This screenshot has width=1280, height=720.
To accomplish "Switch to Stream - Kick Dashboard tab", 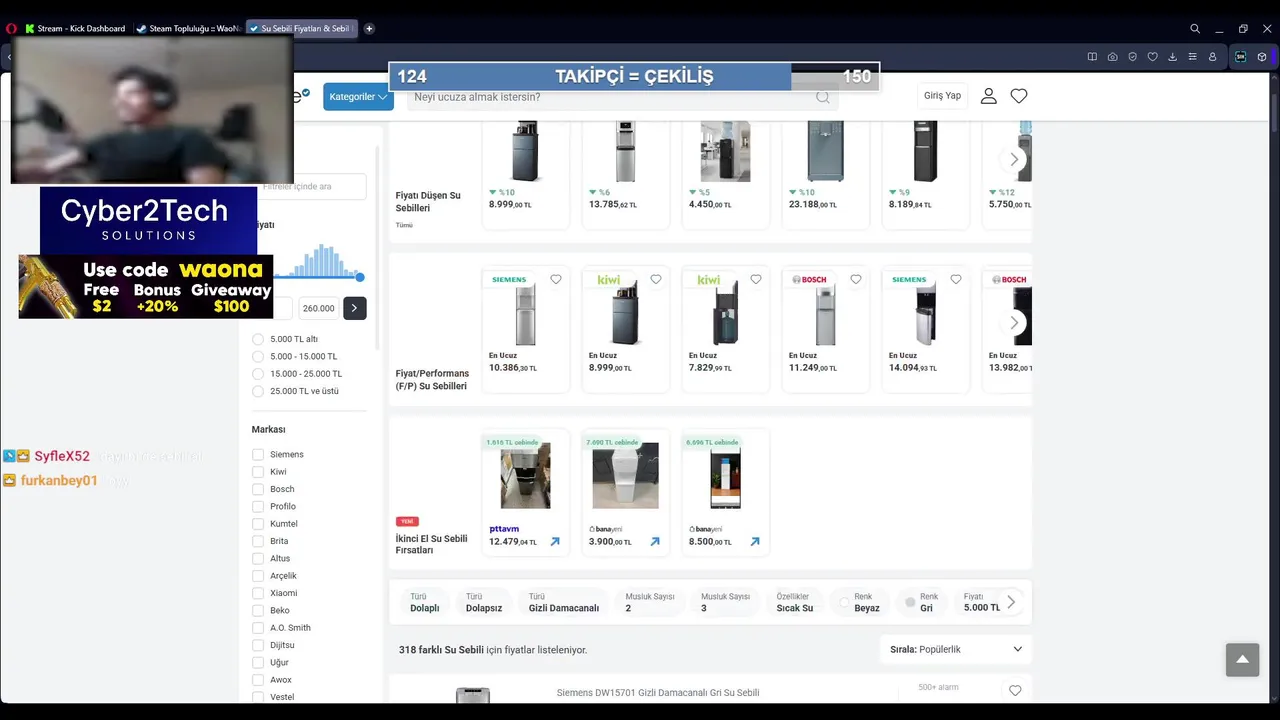I will (x=76, y=29).
